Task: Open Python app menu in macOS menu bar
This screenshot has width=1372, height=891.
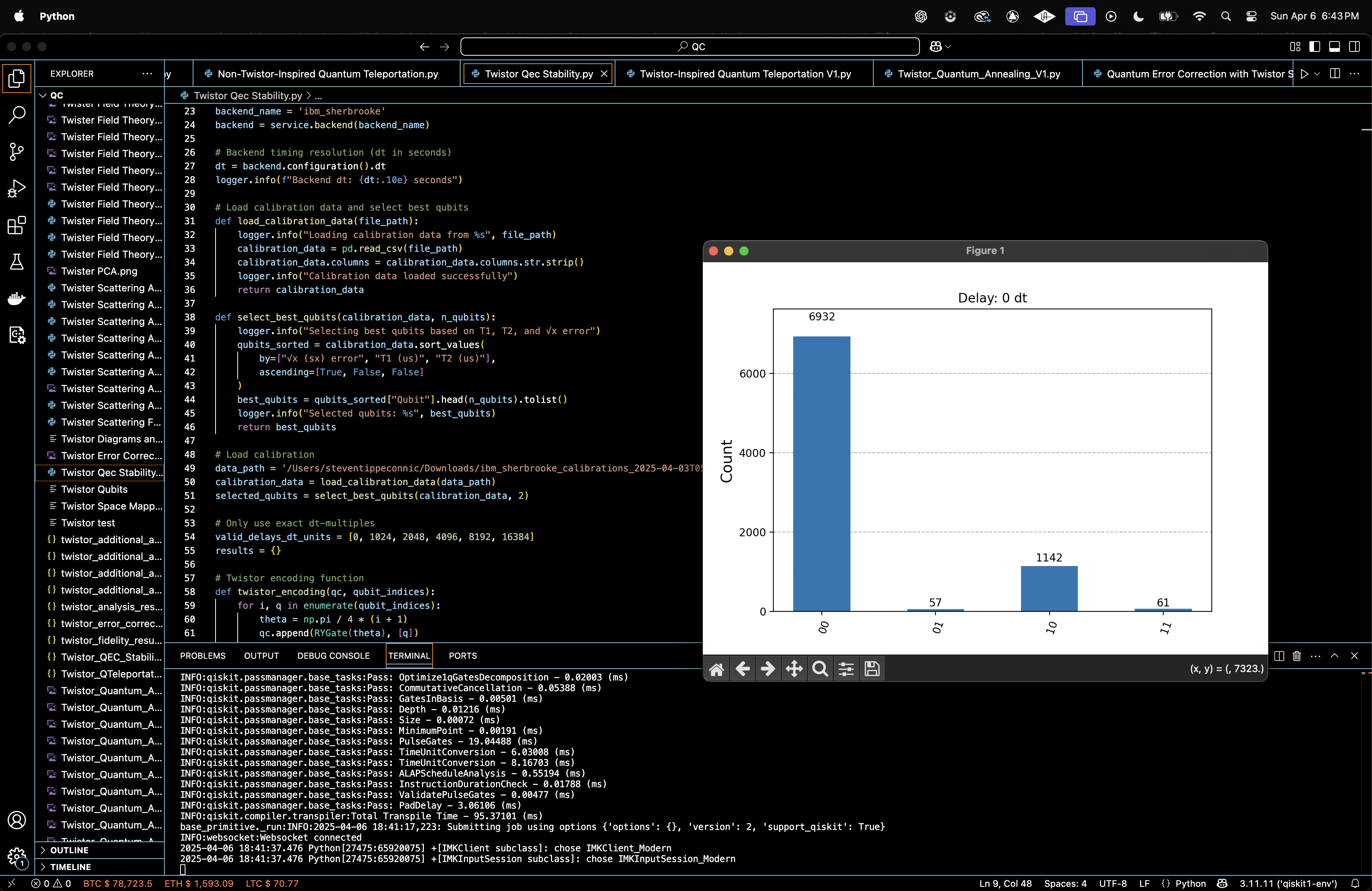Action: (57, 16)
